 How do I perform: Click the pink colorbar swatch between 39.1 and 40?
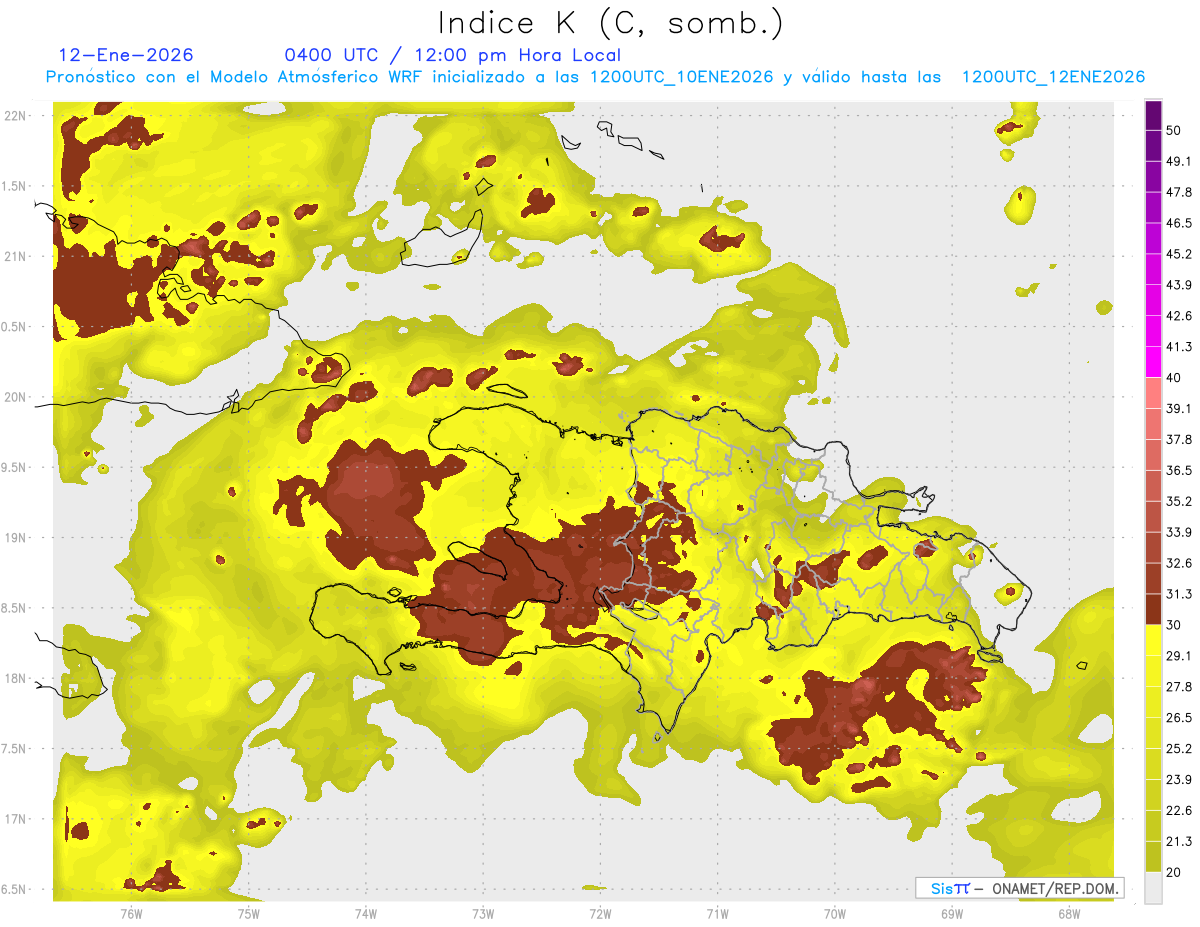1153,393
